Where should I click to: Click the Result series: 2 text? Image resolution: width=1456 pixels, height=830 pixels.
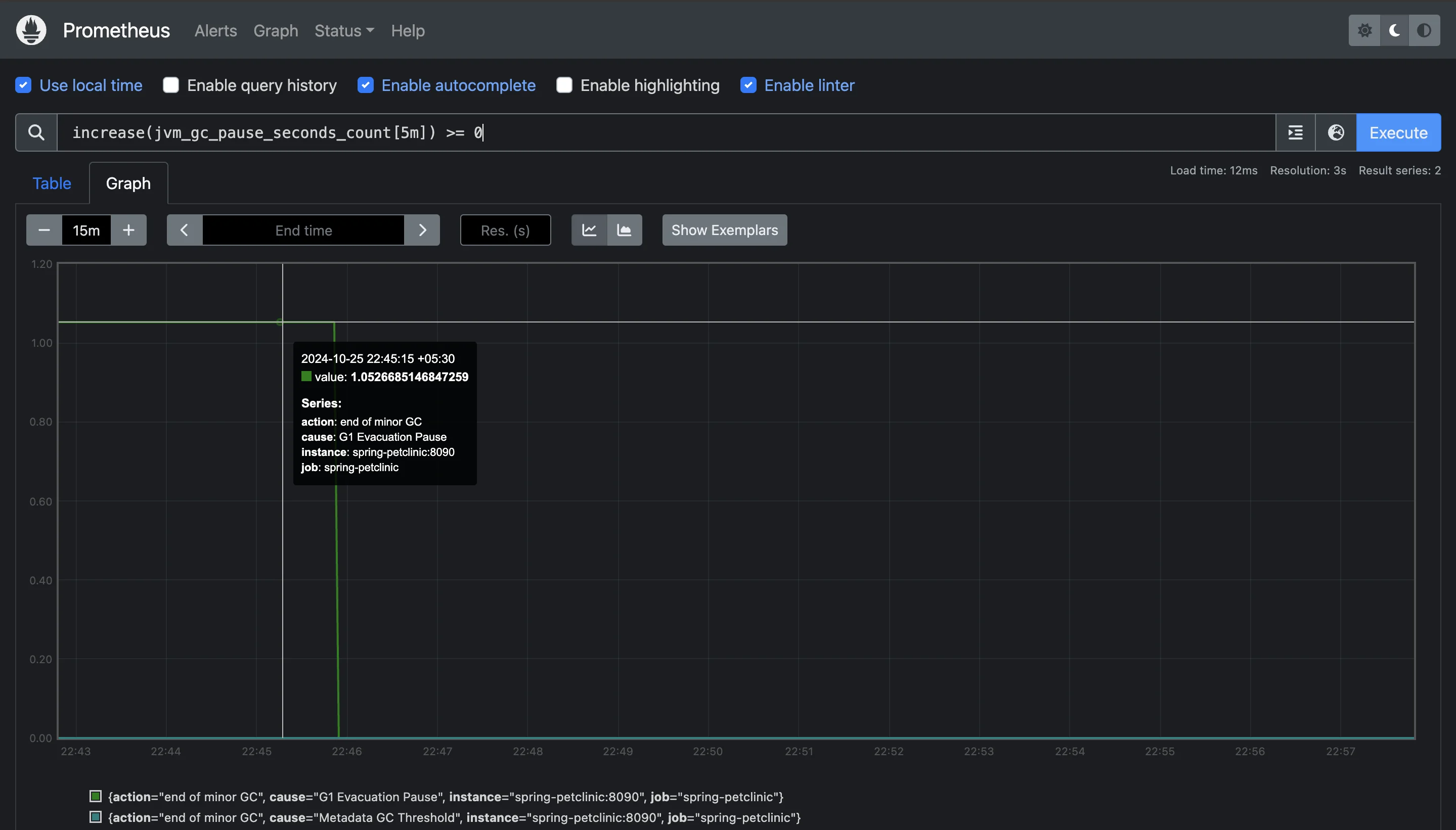point(1399,170)
